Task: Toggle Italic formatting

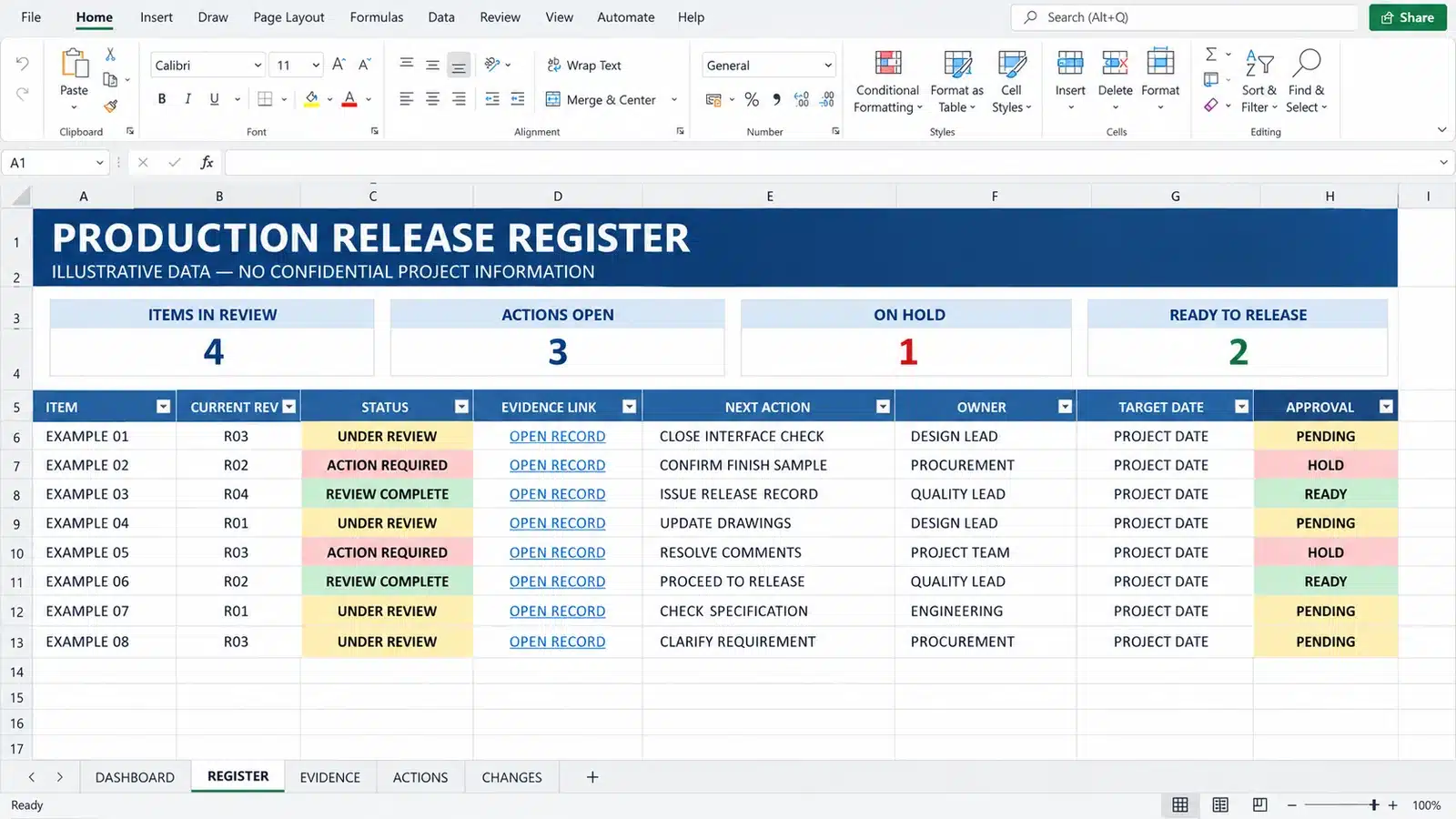Action: pyautogui.click(x=187, y=98)
